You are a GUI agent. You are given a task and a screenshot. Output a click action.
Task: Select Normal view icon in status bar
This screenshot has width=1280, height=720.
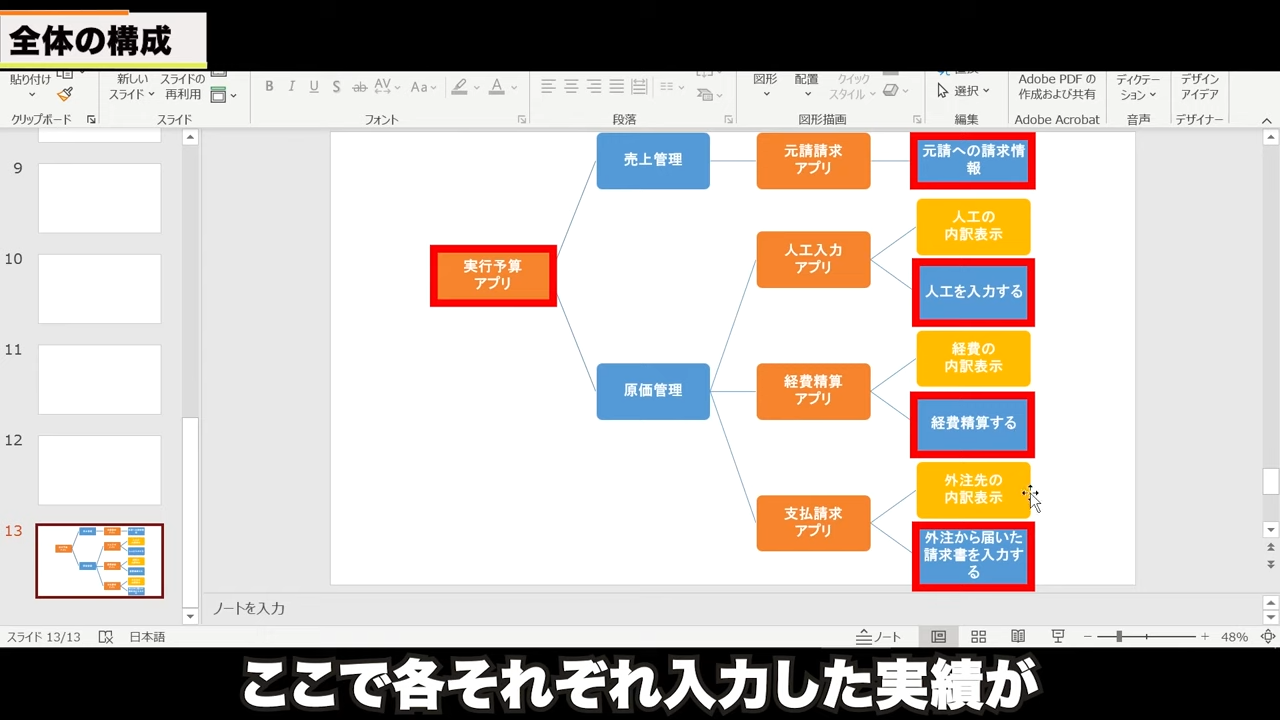pyautogui.click(x=938, y=637)
